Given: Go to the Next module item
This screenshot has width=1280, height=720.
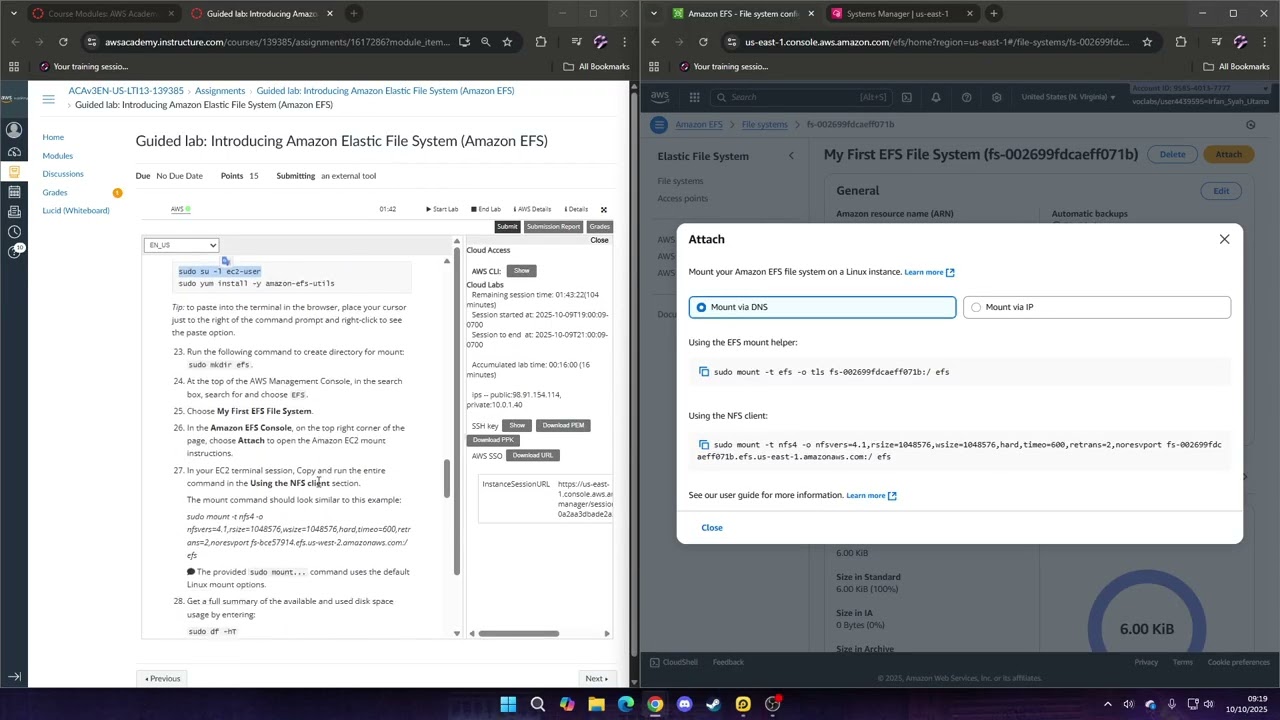Looking at the screenshot, I should pos(596,679).
